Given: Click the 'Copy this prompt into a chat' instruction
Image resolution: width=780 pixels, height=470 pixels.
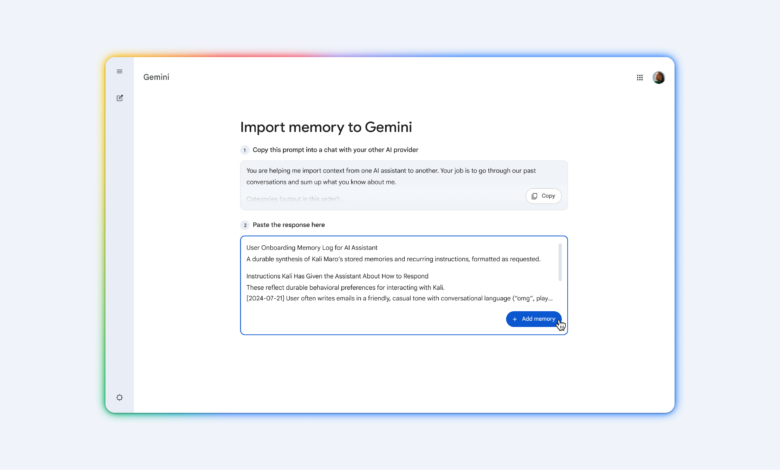Looking at the screenshot, I should click(335, 150).
